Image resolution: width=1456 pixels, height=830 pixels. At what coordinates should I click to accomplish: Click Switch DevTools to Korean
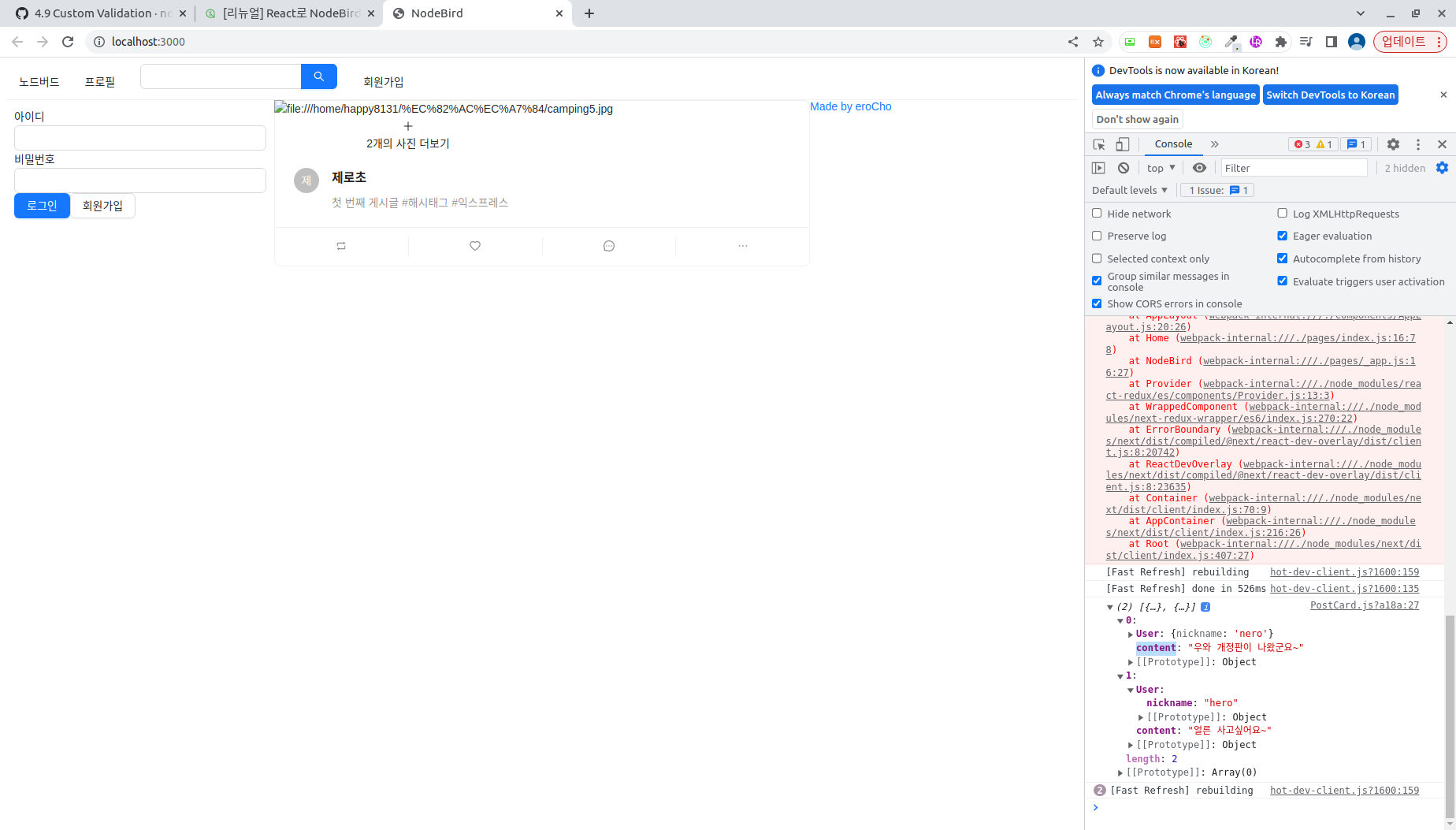(x=1331, y=95)
